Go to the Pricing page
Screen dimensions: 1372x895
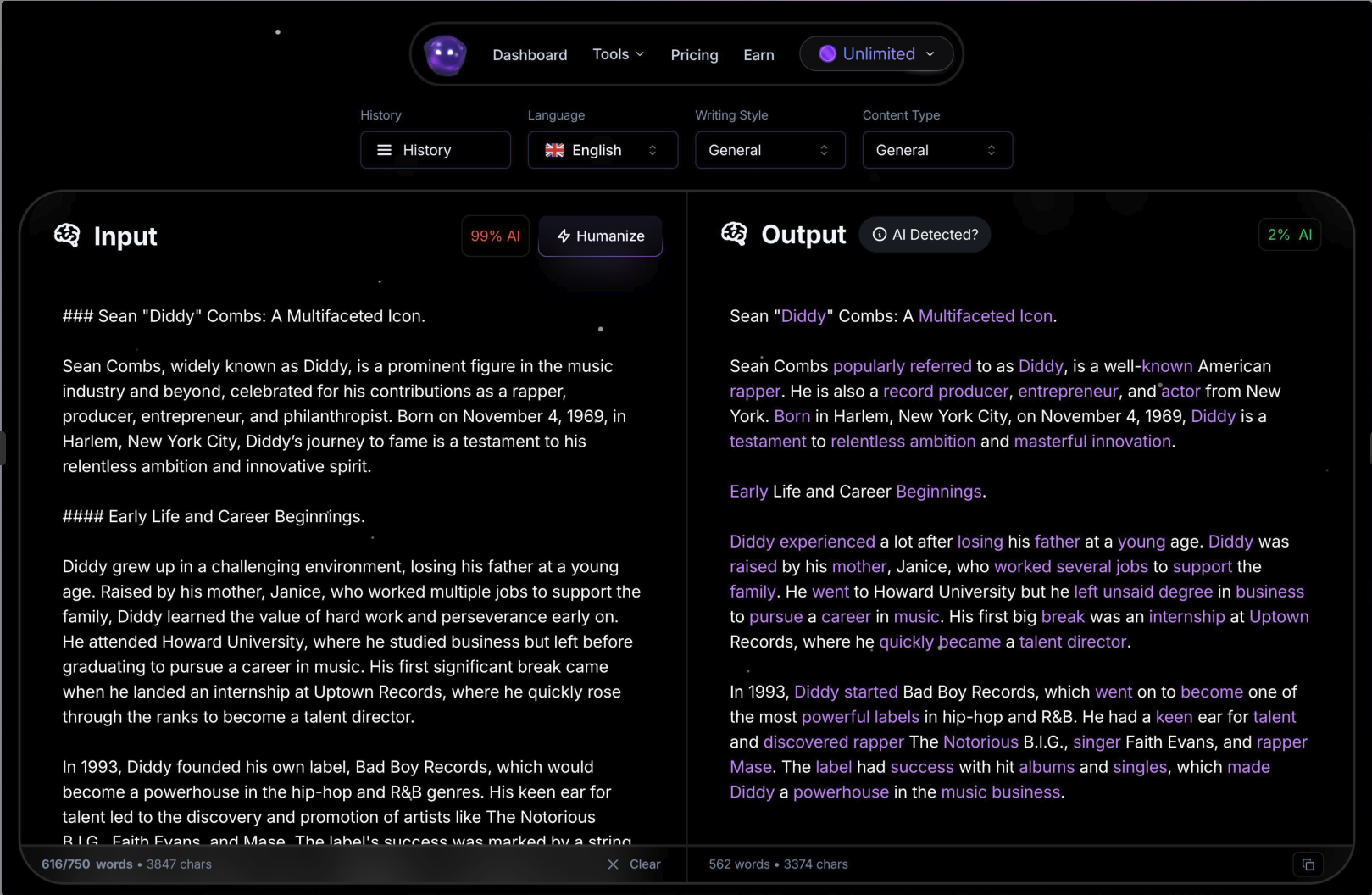click(x=694, y=55)
